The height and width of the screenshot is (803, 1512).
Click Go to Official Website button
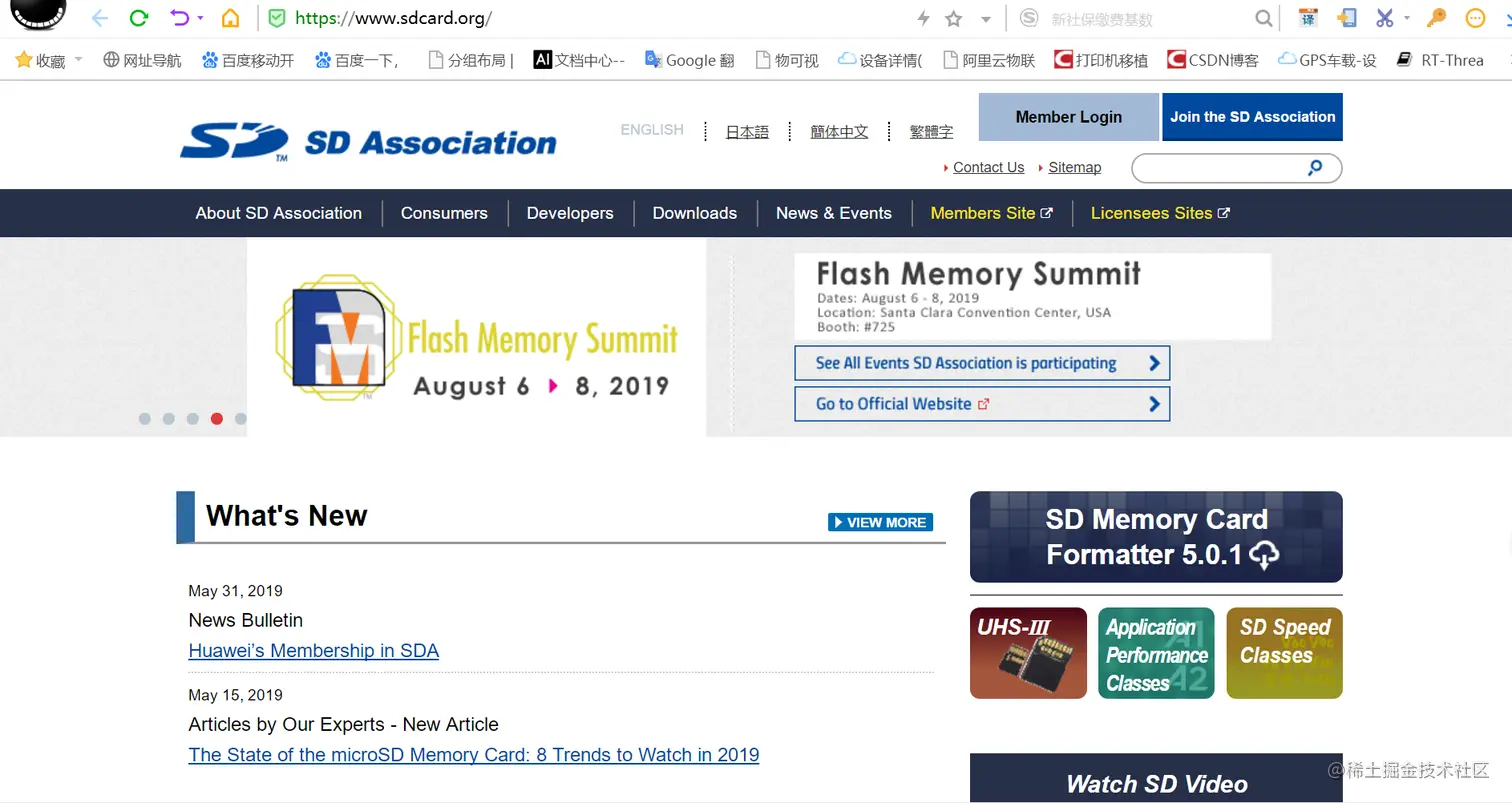point(982,404)
